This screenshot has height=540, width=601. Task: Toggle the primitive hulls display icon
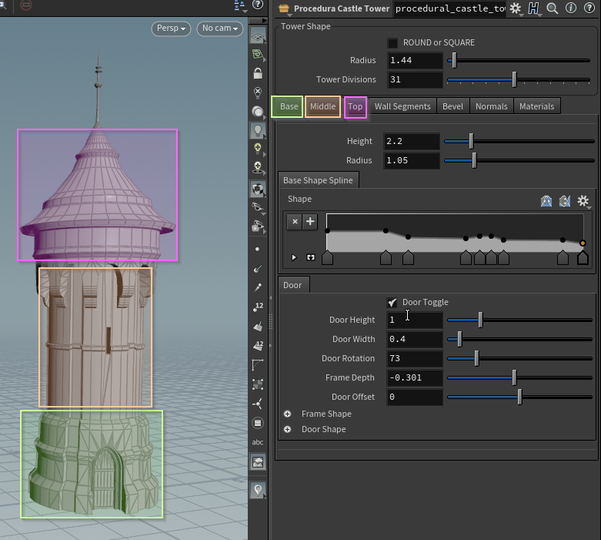click(x=258, y=365)
